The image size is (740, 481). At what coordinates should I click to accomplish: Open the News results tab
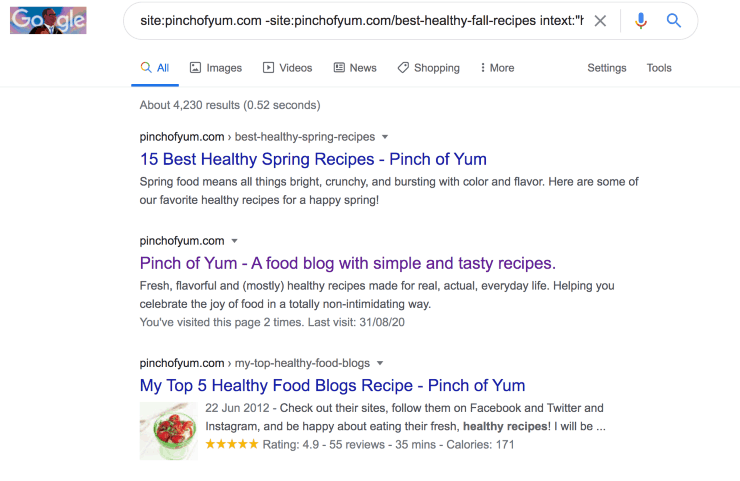coord(355,68)
